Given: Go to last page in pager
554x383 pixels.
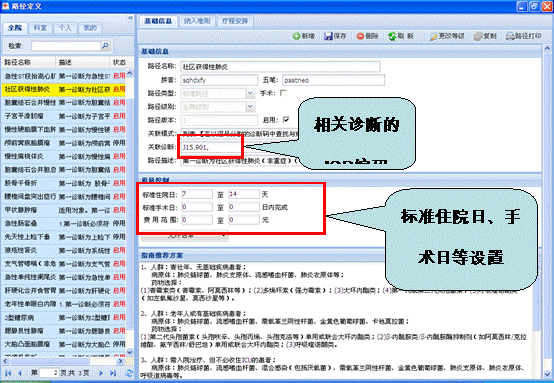Looking at the screenshot, I should [113, 373].
